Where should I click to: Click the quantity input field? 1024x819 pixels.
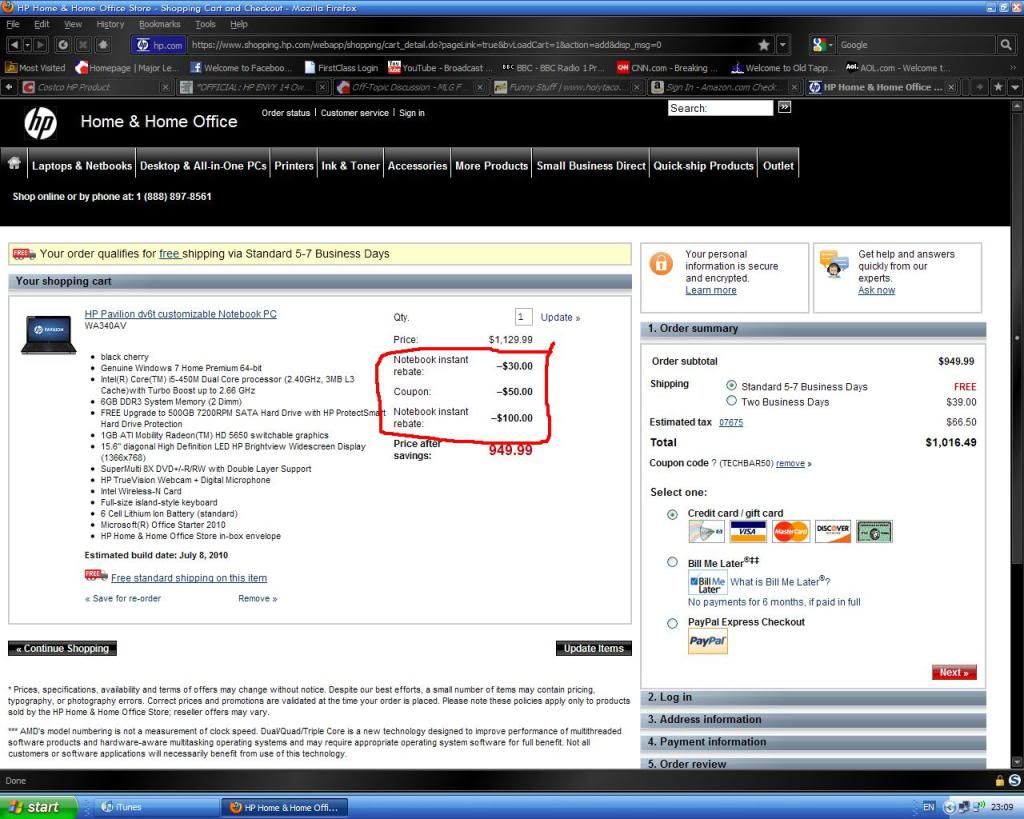point(523,317)
